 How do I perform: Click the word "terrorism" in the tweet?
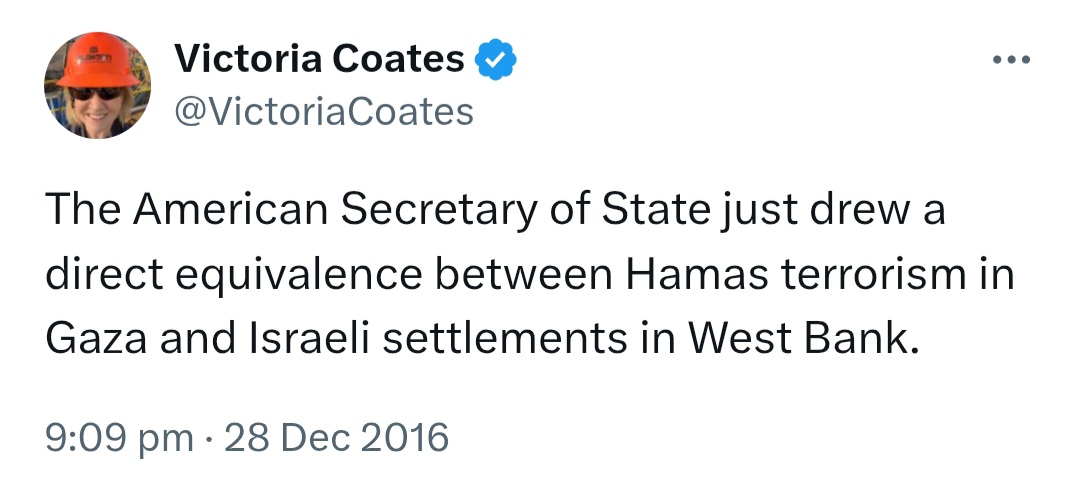point(877,276)
